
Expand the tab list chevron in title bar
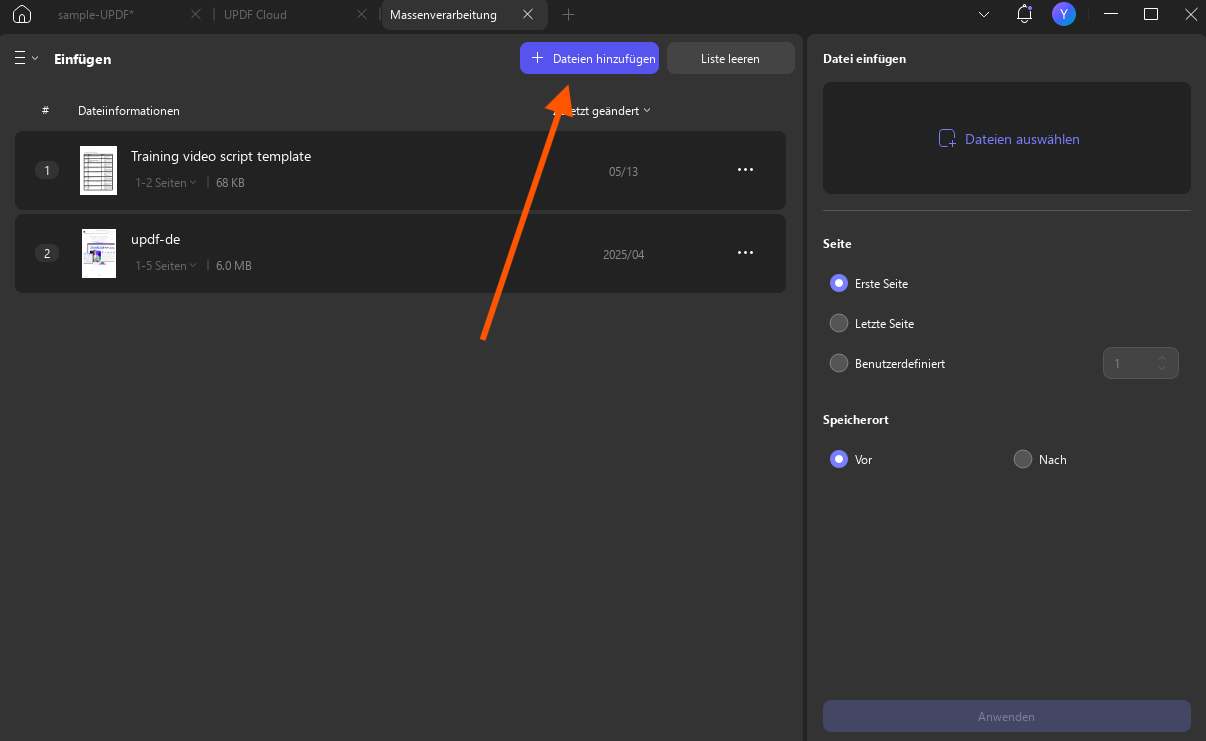pyautogui.click(x=984, y=15)
